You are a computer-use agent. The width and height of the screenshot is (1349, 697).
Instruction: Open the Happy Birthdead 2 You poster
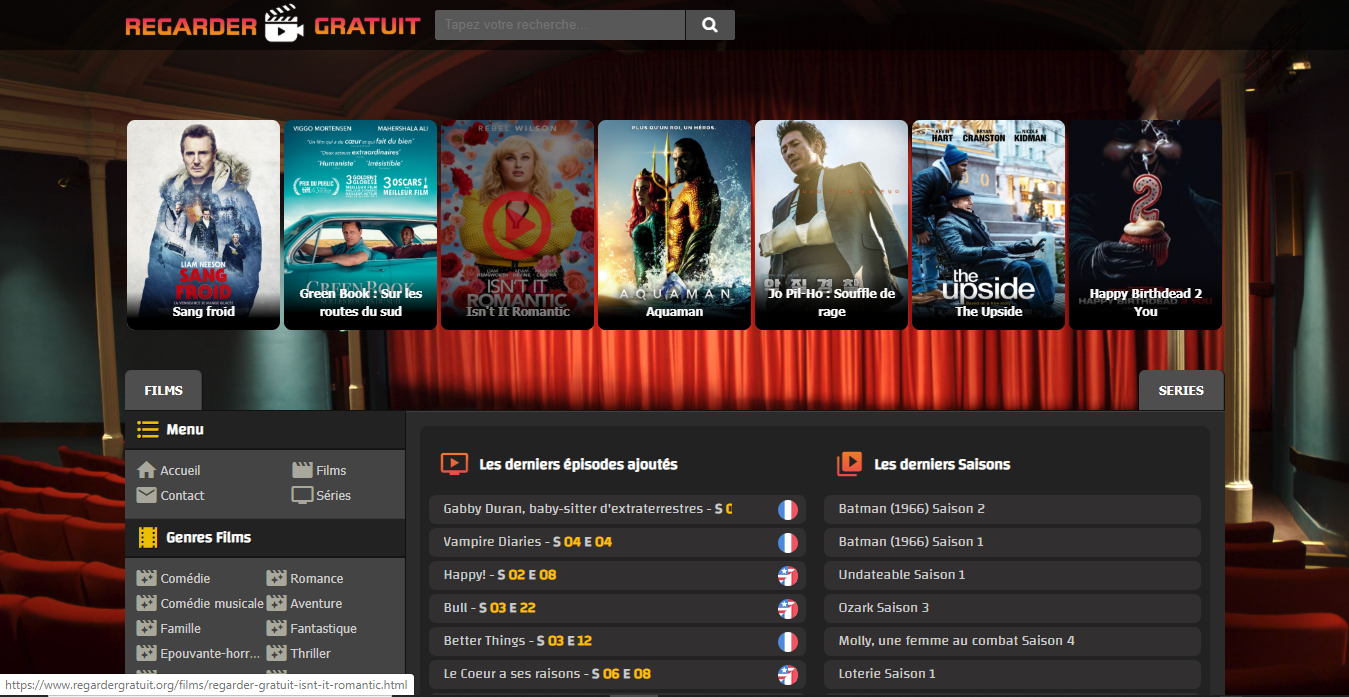pyautogui.click(x=1146, y=225)
